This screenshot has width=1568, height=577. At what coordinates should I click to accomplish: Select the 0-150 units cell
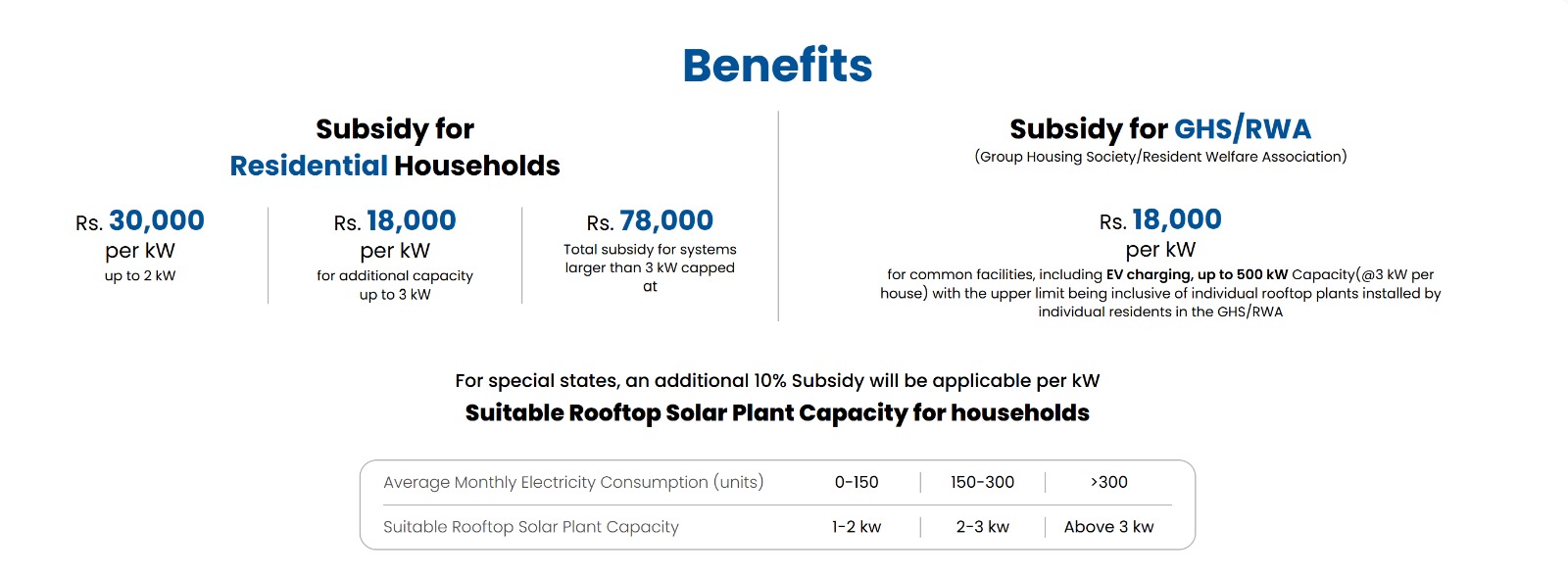point(857,483)
